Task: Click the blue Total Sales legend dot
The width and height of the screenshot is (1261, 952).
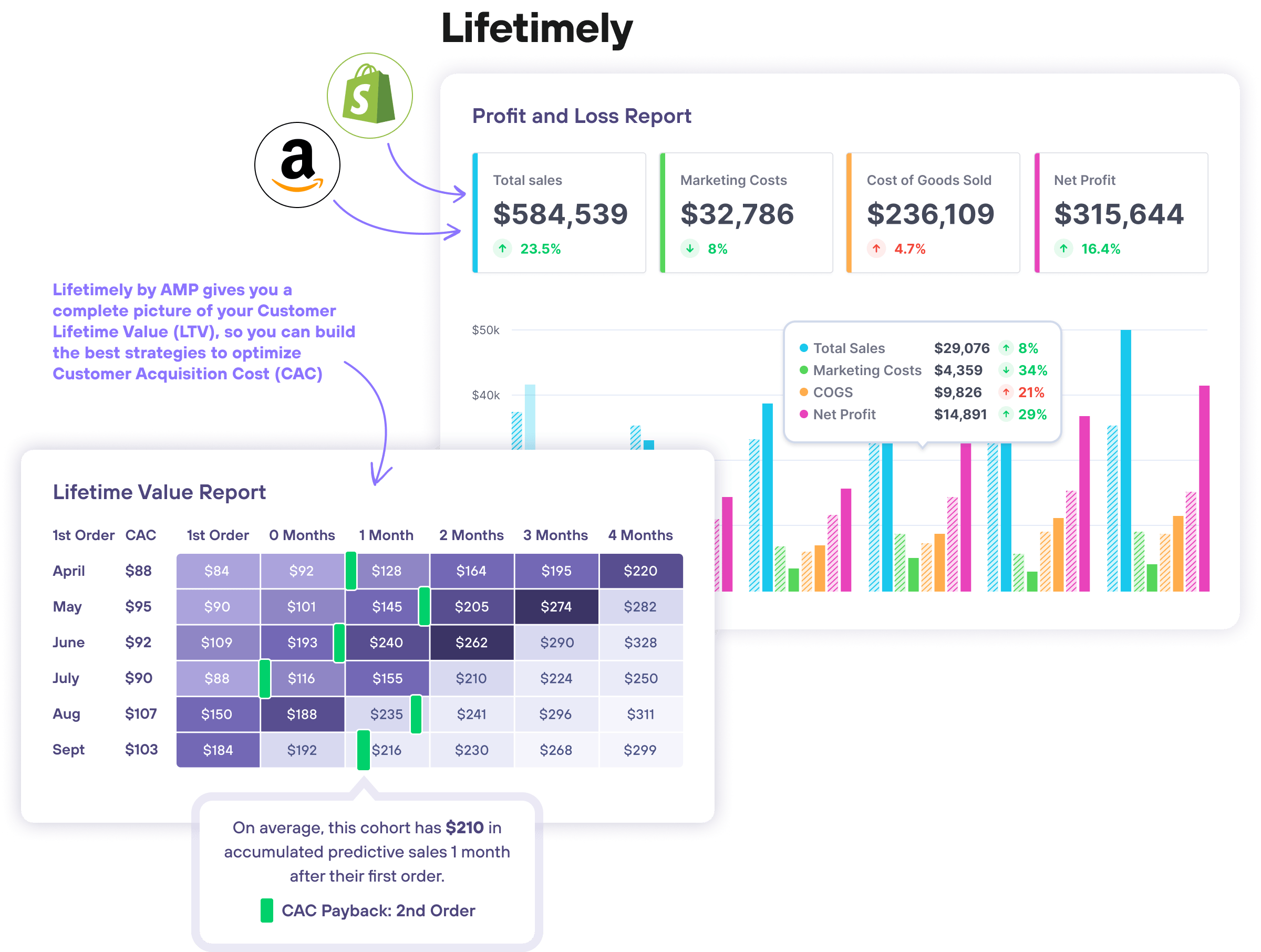Action: click(804, 348)
